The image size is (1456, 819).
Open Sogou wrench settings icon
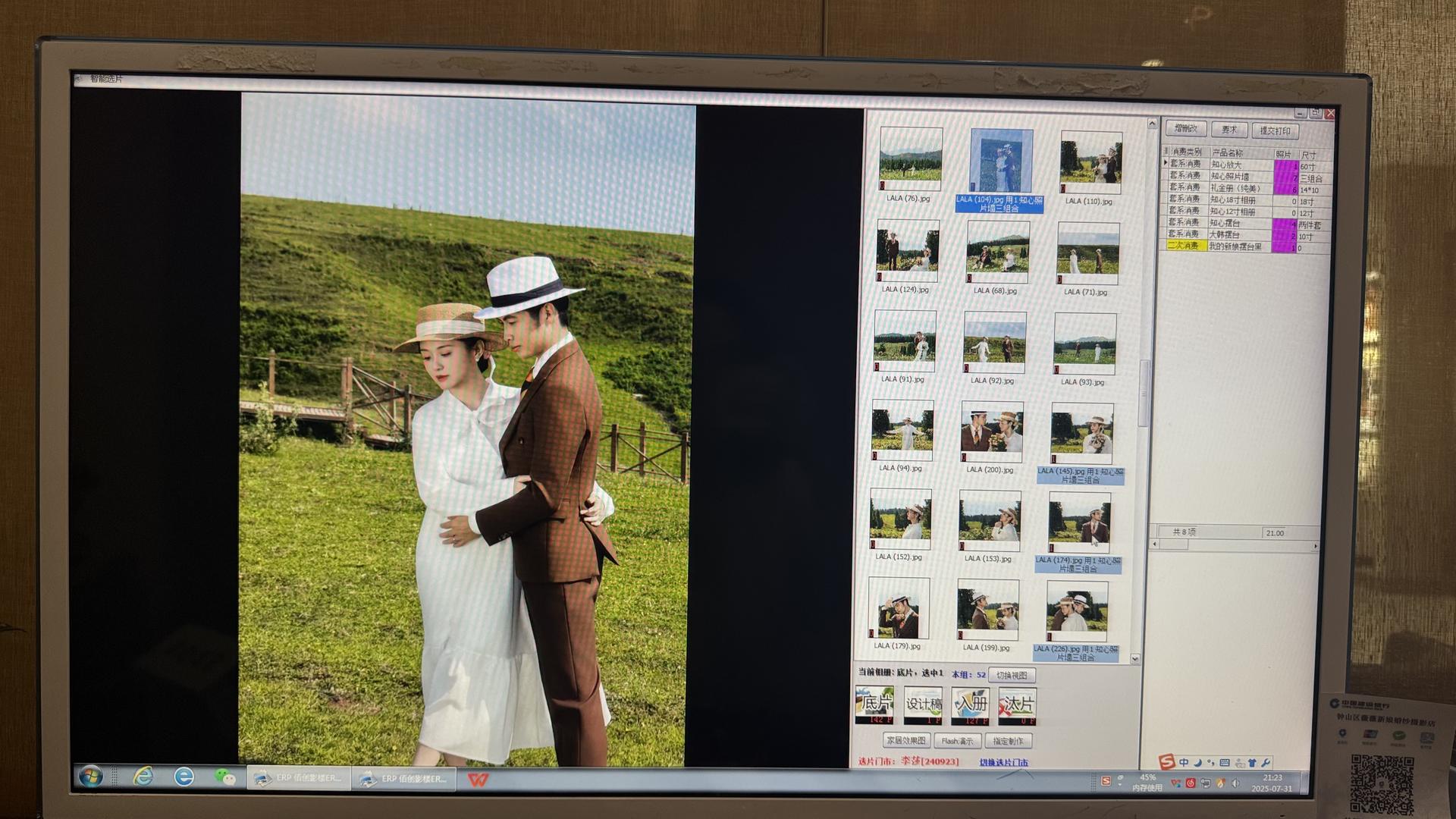[1266, 763]
